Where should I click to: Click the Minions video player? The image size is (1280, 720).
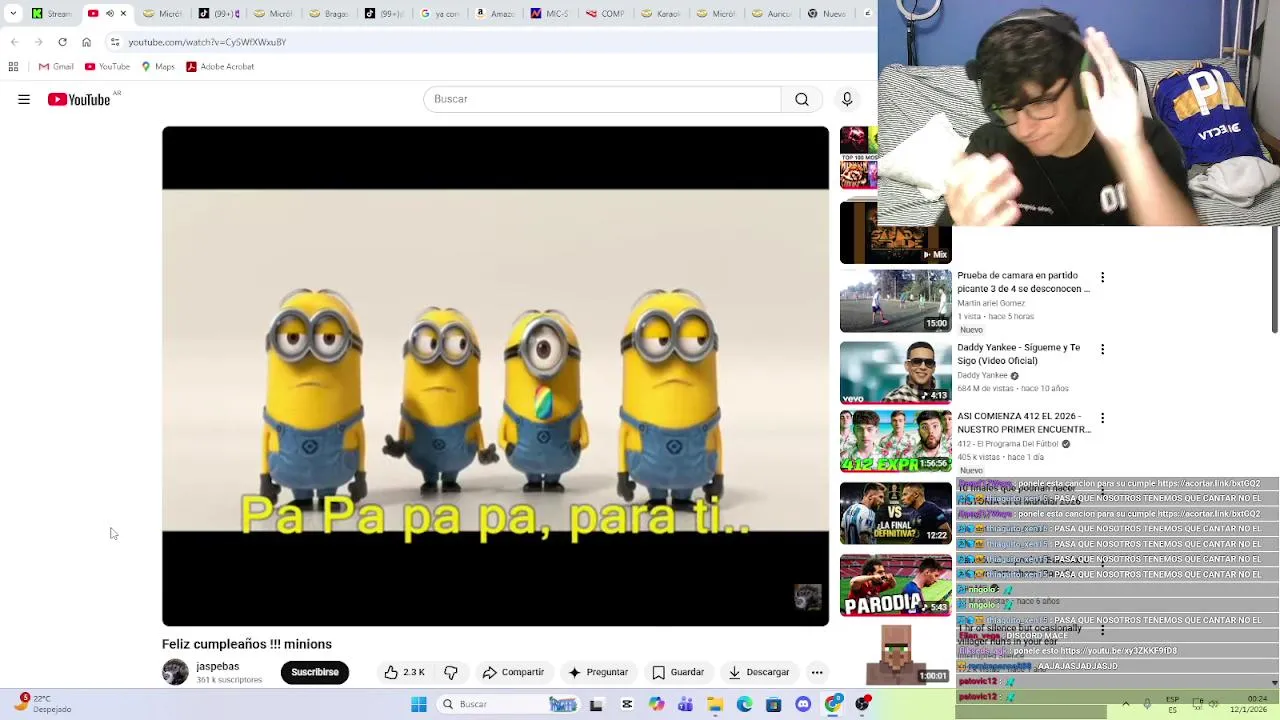pyautogui.click(x=495, y=376)
